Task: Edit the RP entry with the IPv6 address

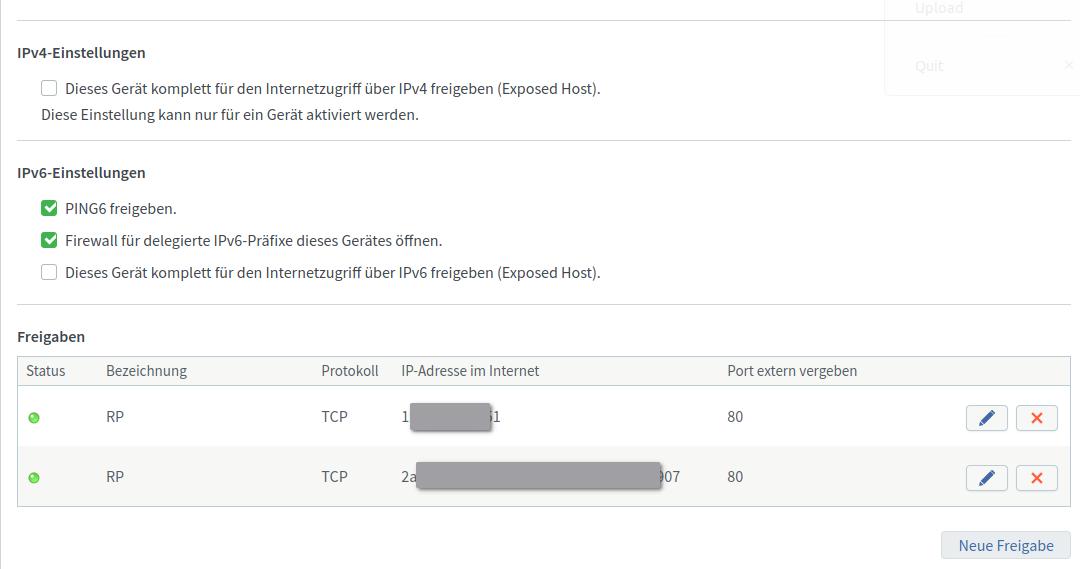Action: (x=986, y=478)
